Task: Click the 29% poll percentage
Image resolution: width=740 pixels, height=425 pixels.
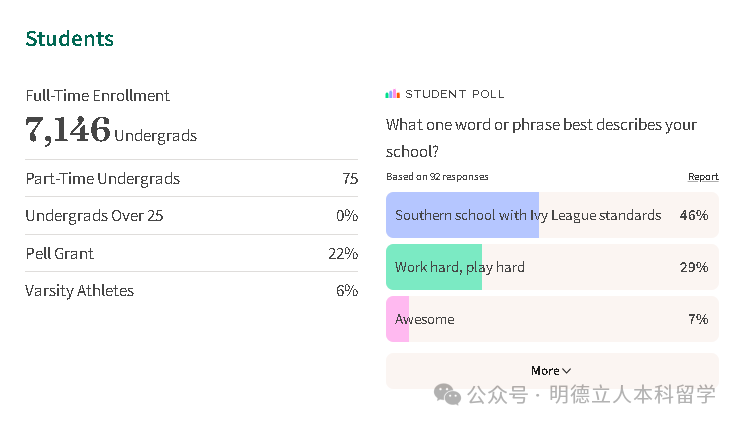Action: point(693,267)
